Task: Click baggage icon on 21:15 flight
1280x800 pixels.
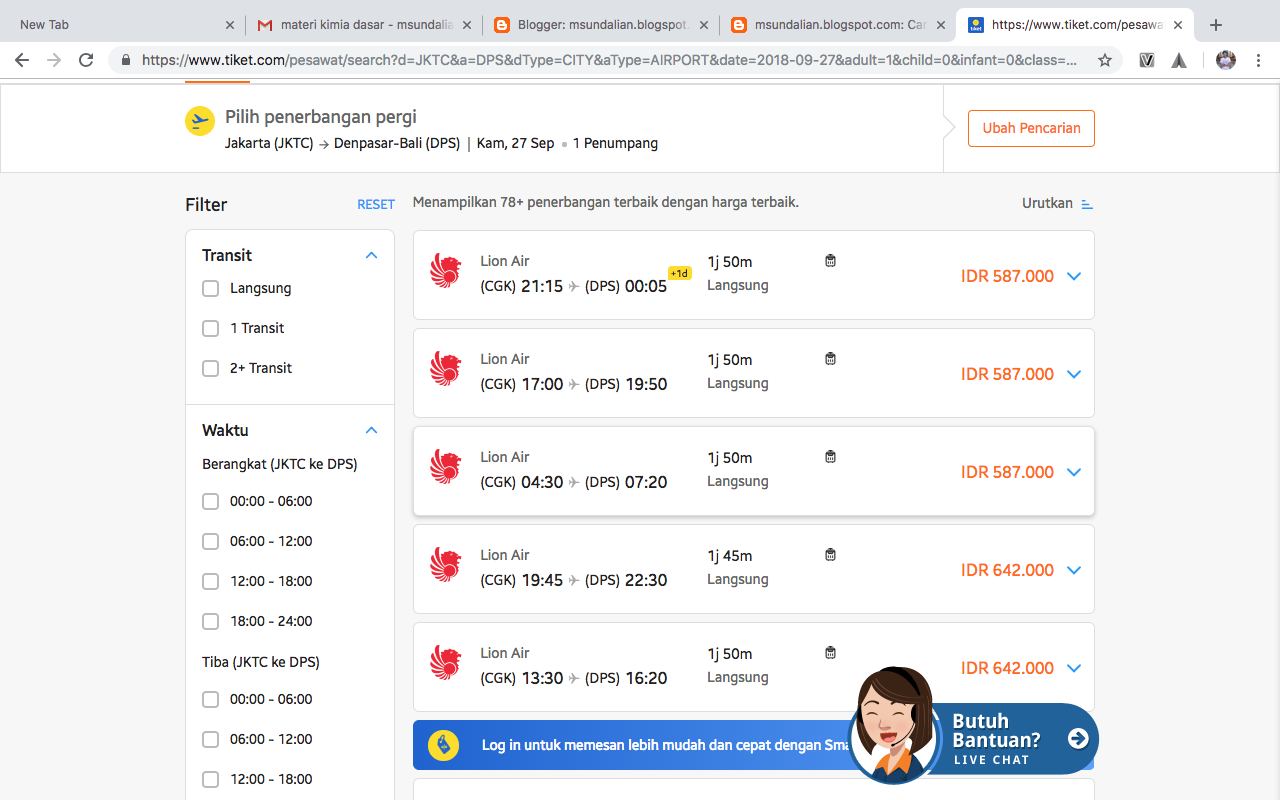Action: tap(830, 261)
